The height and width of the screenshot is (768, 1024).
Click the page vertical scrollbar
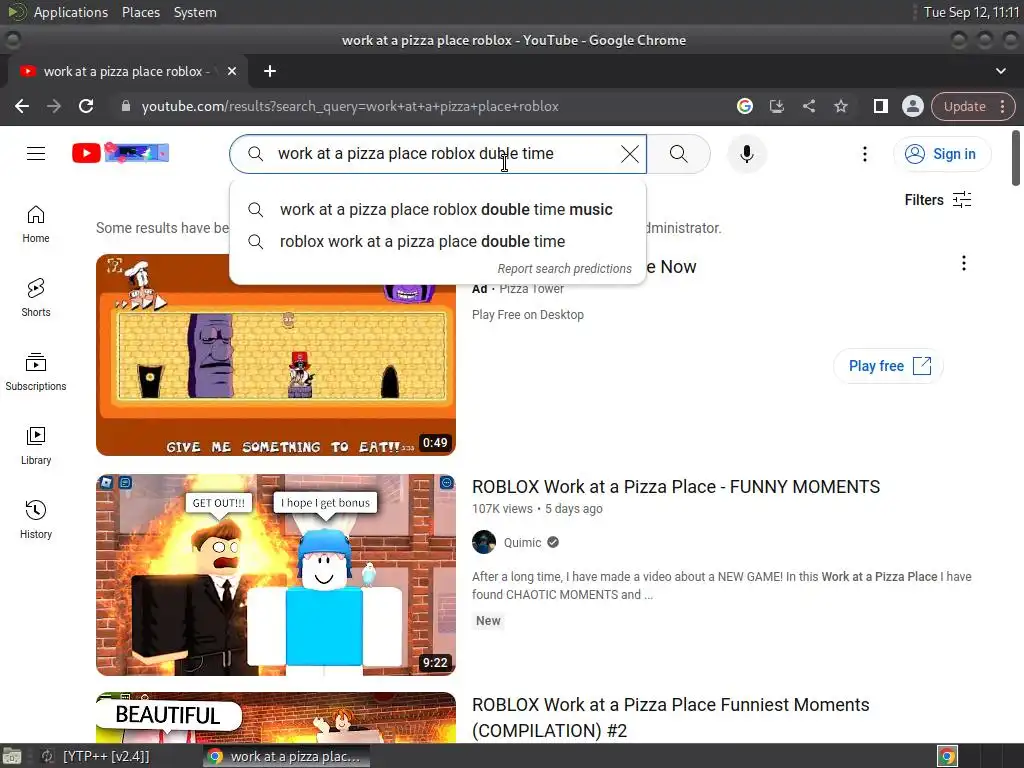[1016, 158]
